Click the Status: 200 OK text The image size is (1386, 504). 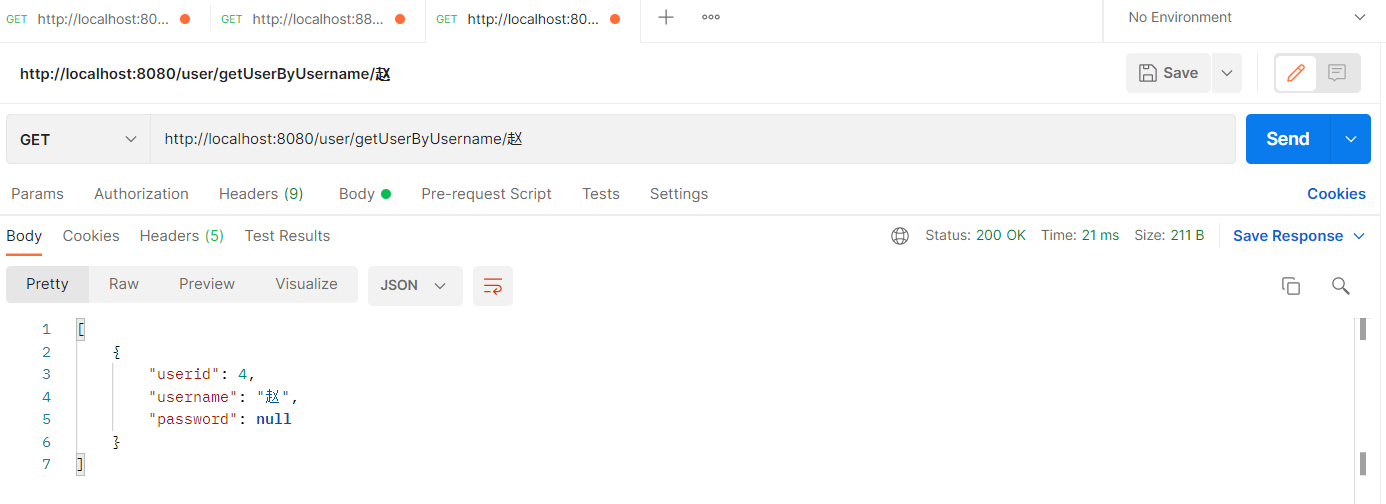pos(975,236)
